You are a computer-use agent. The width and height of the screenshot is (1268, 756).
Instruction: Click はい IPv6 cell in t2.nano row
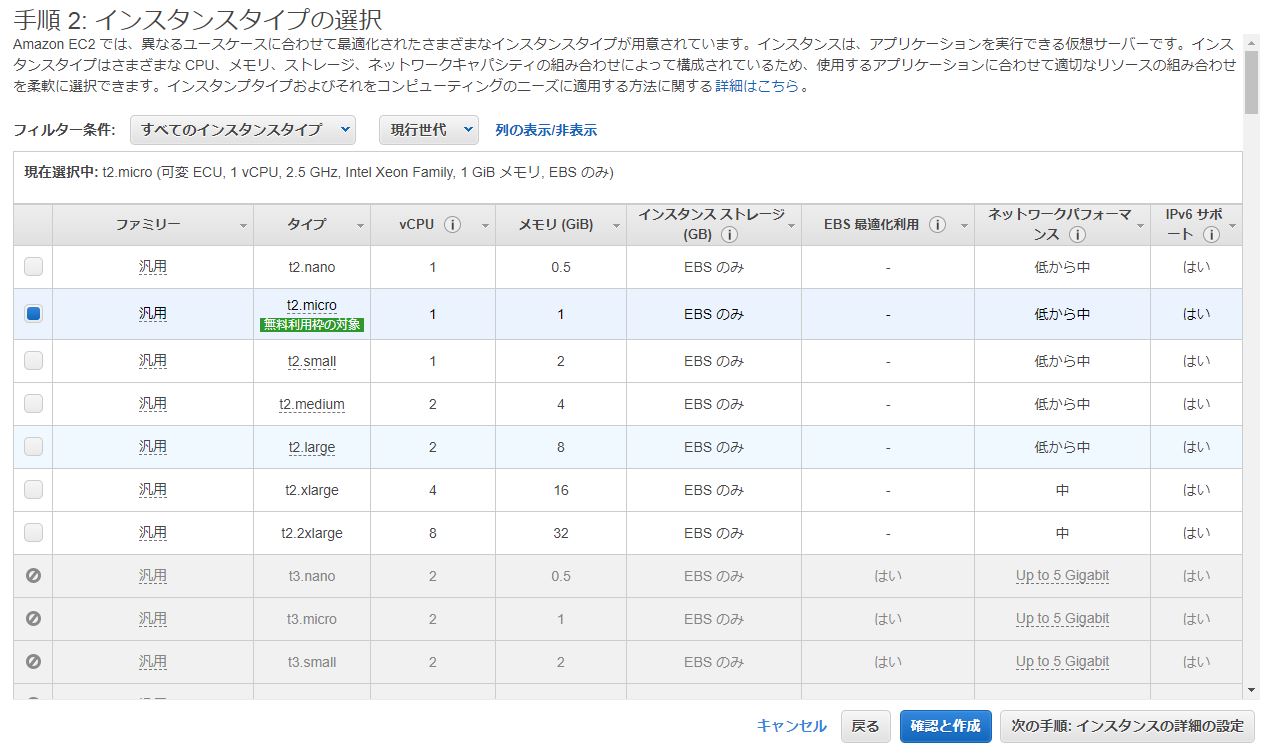coord(1196,267)
